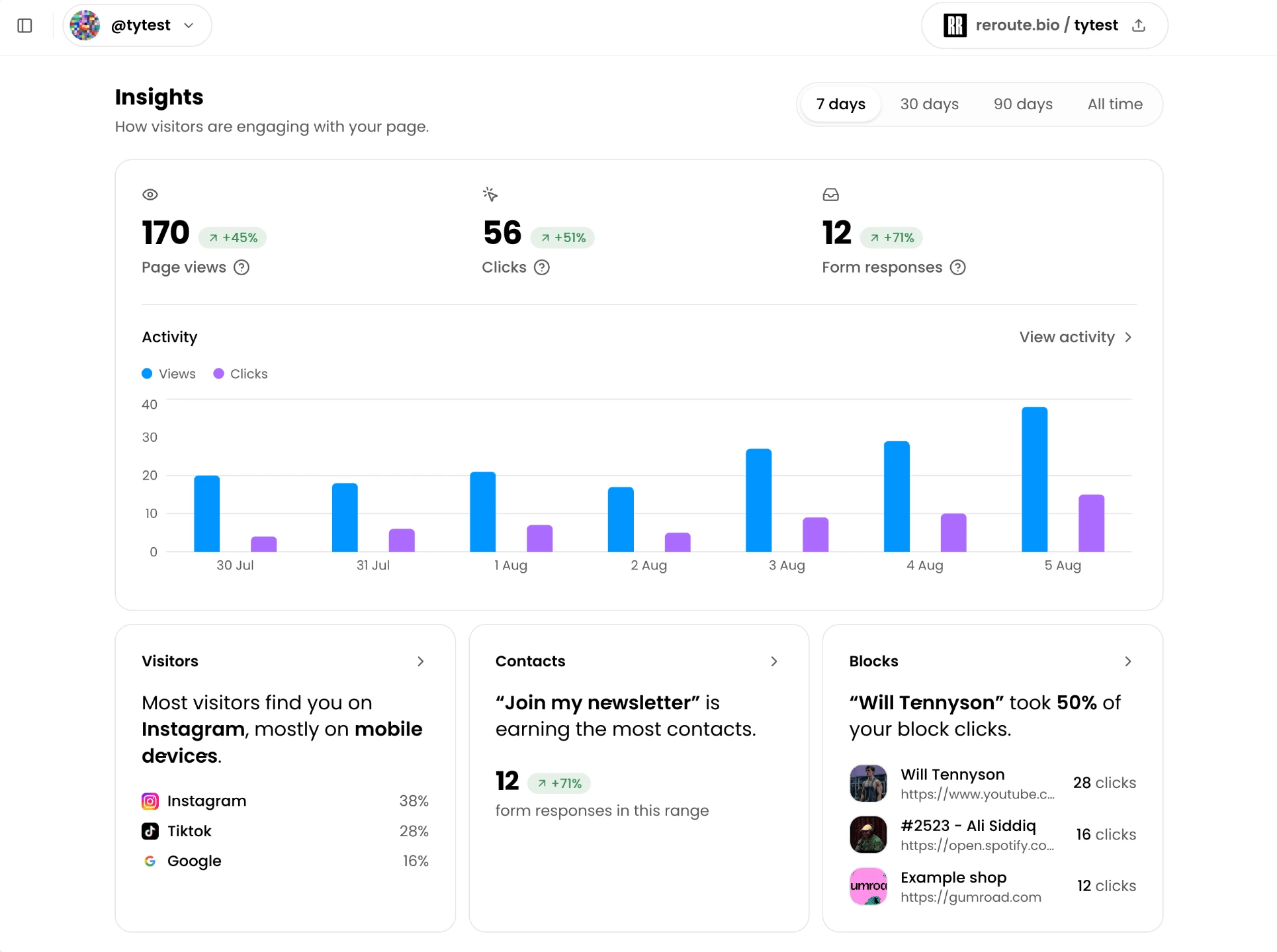Expand the Blocks card chevron

(x=1128, y=662)
